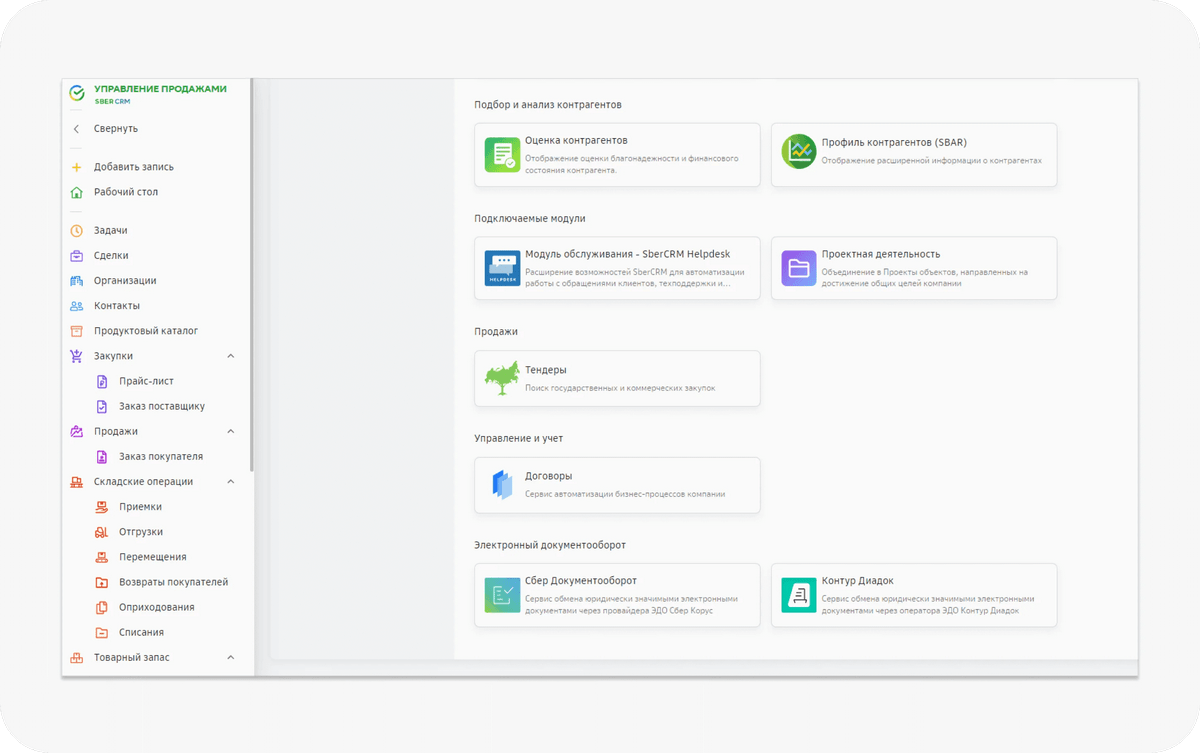Viewport: 1200px width, 753px height.
Task: Click the document icon next to Заказ покупателя
Action: coord(101,456)
